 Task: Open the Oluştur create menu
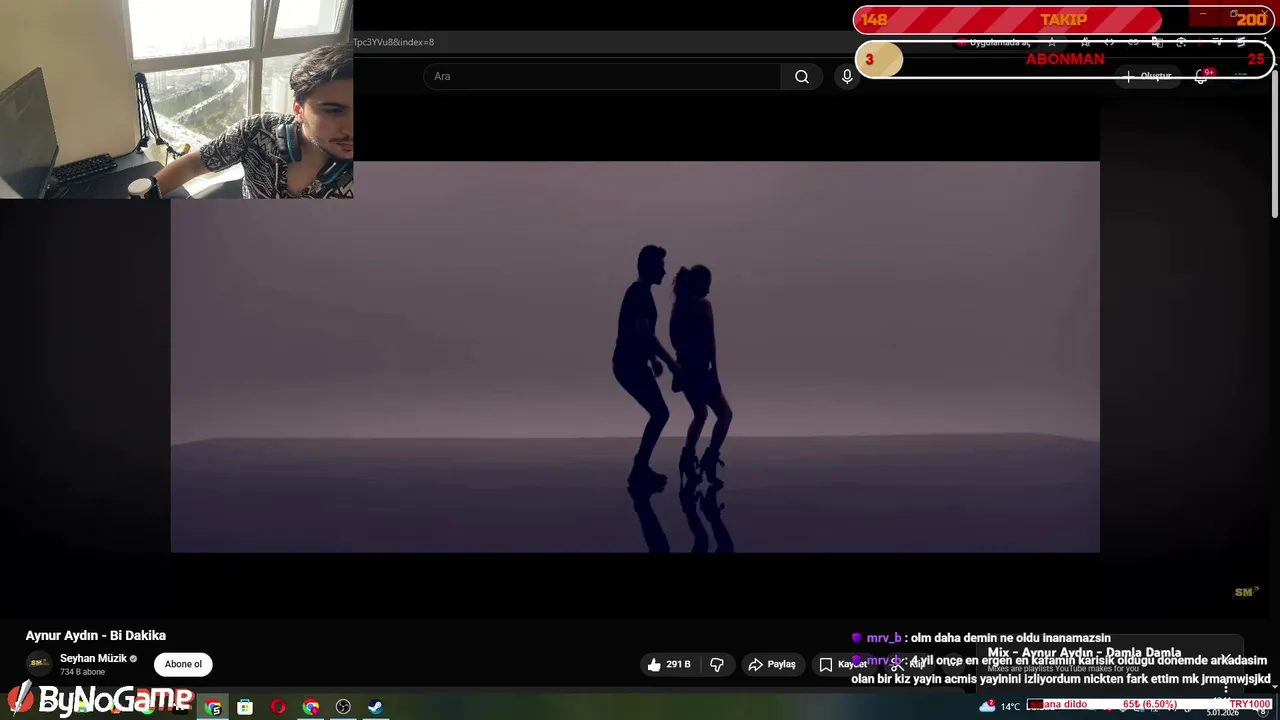pyautogui.click(x=1147, y=76)
